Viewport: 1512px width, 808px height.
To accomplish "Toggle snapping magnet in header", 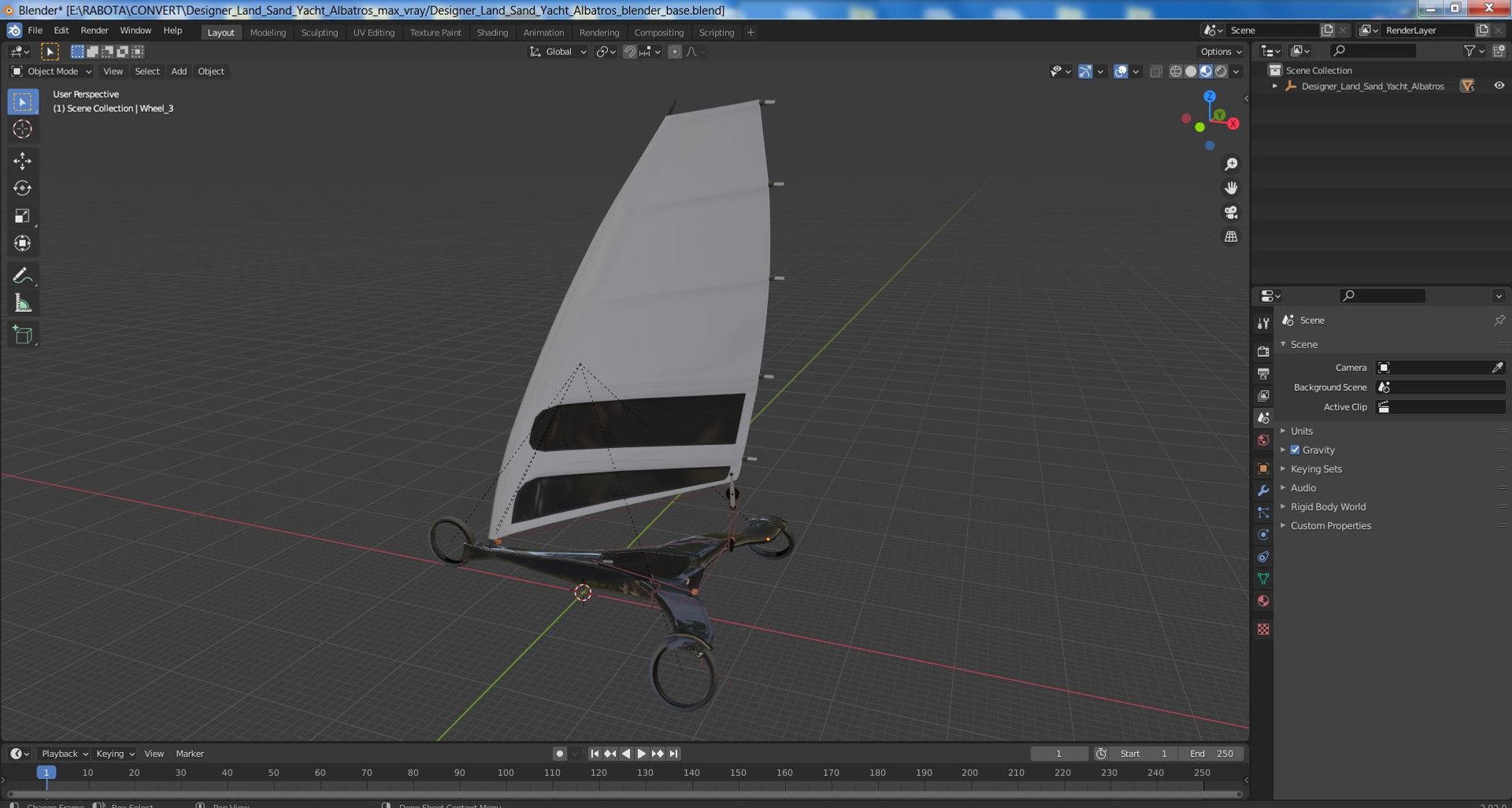I will pos(629,52).
